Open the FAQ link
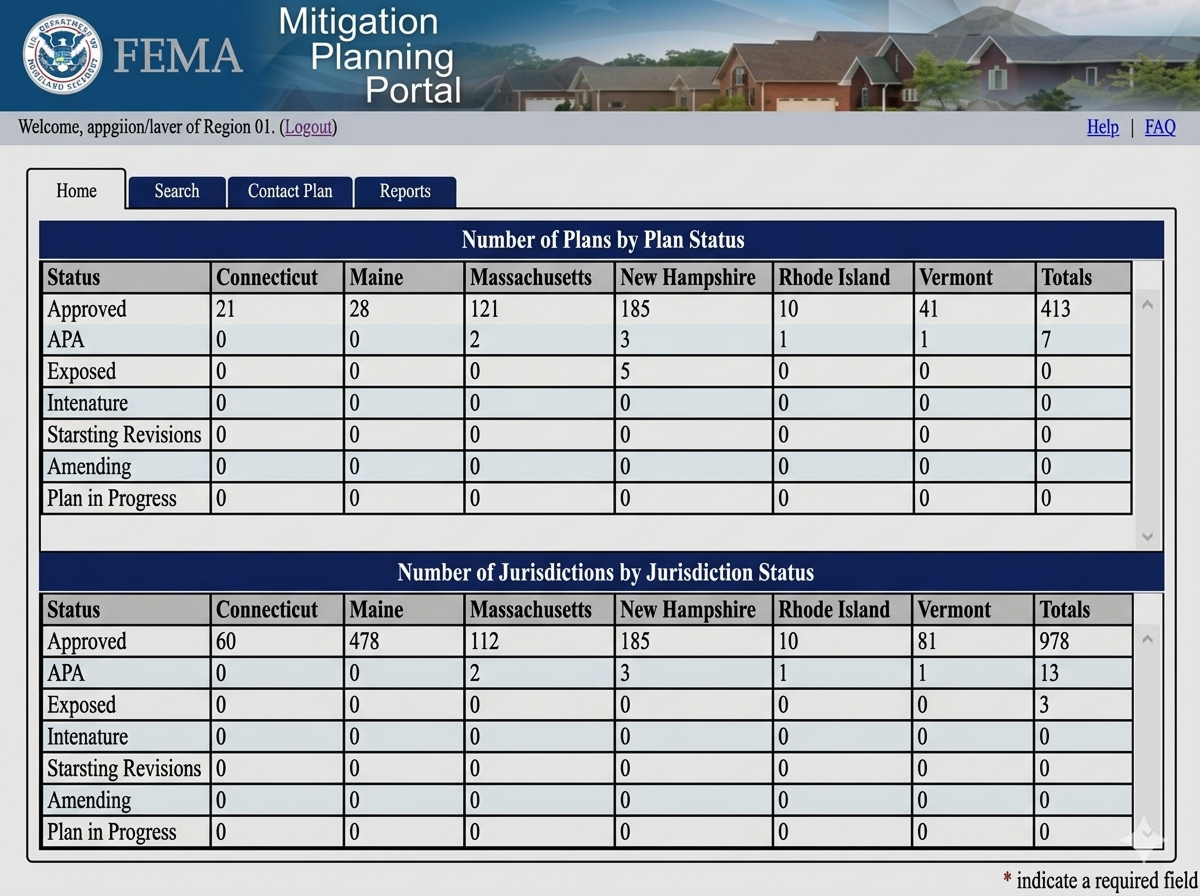This screenshot has width=1200, height=896. pos(1160,127)
